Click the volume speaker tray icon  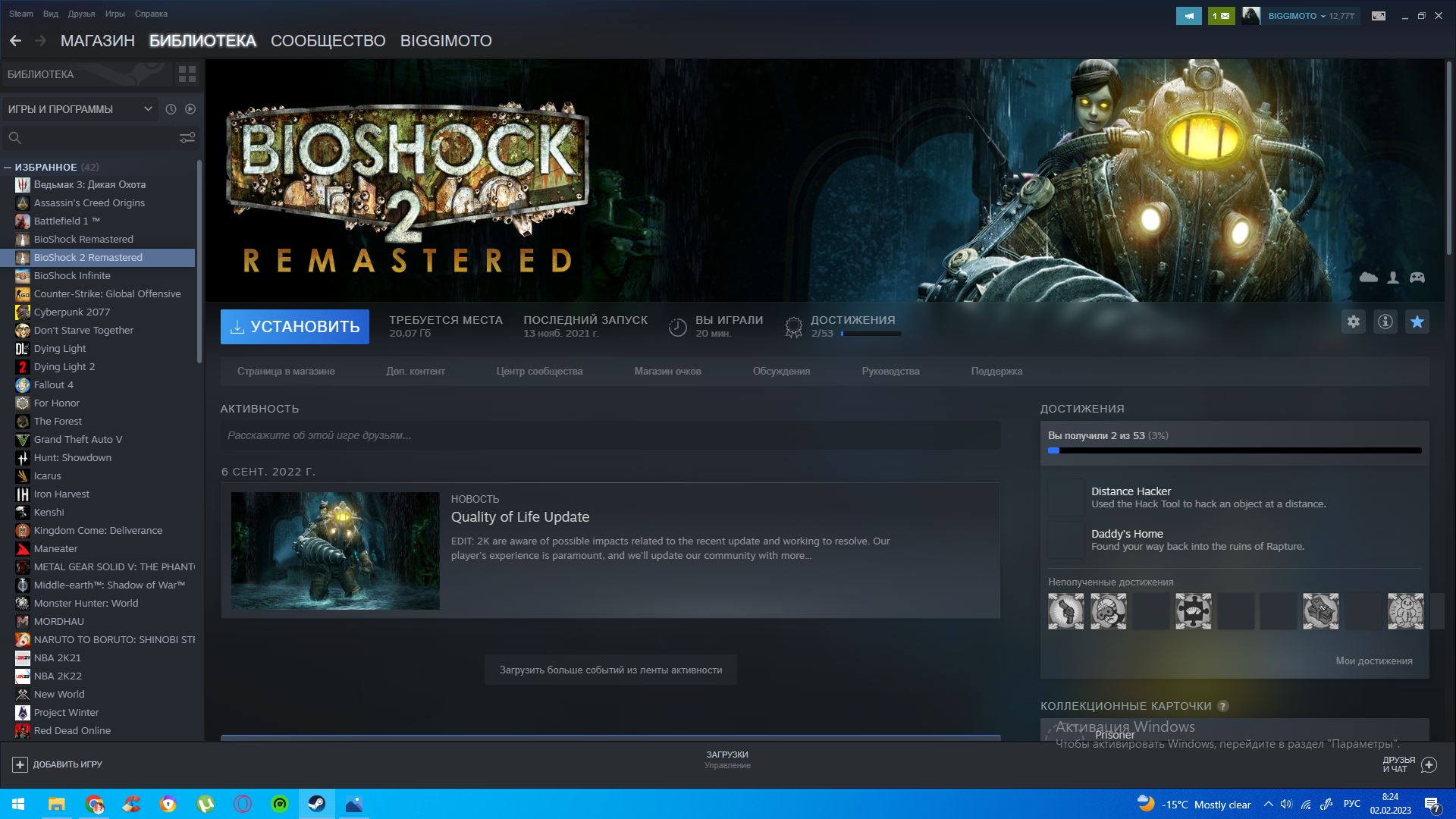tap(1286, 805)
